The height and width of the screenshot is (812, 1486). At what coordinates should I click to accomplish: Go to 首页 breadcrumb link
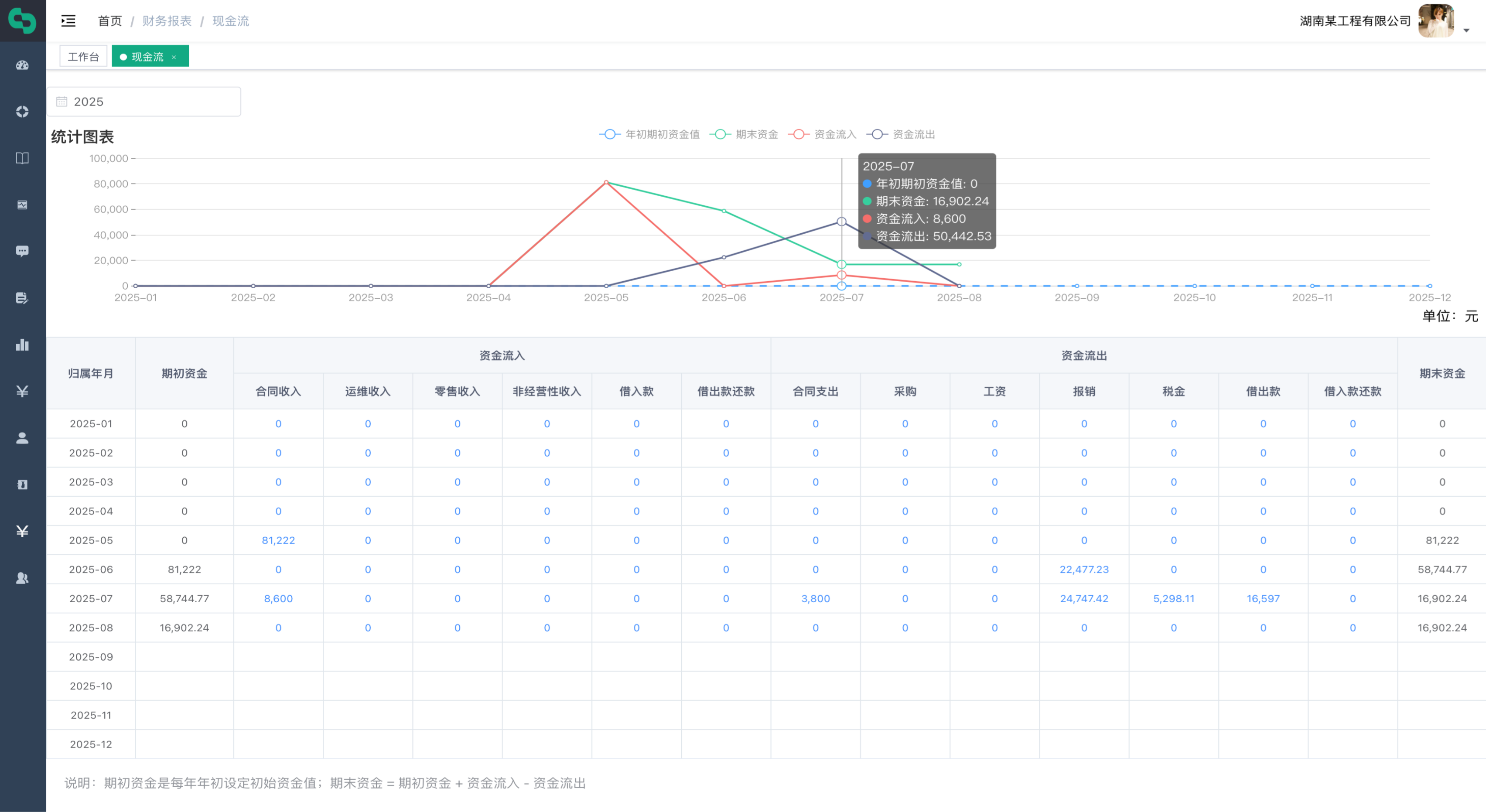coord(109,21)
